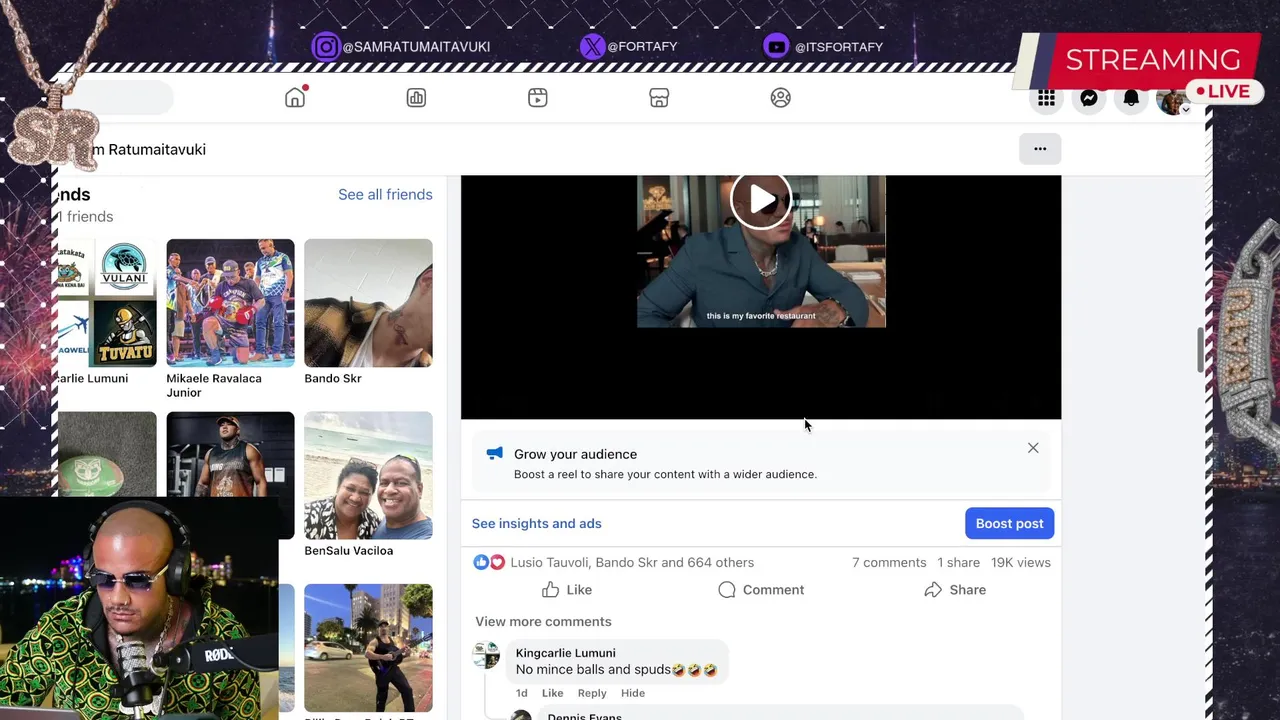Open the dashboard bar-chart icon in the top navigation
The image size is (1280, 720).
click(x=416, y=97)
